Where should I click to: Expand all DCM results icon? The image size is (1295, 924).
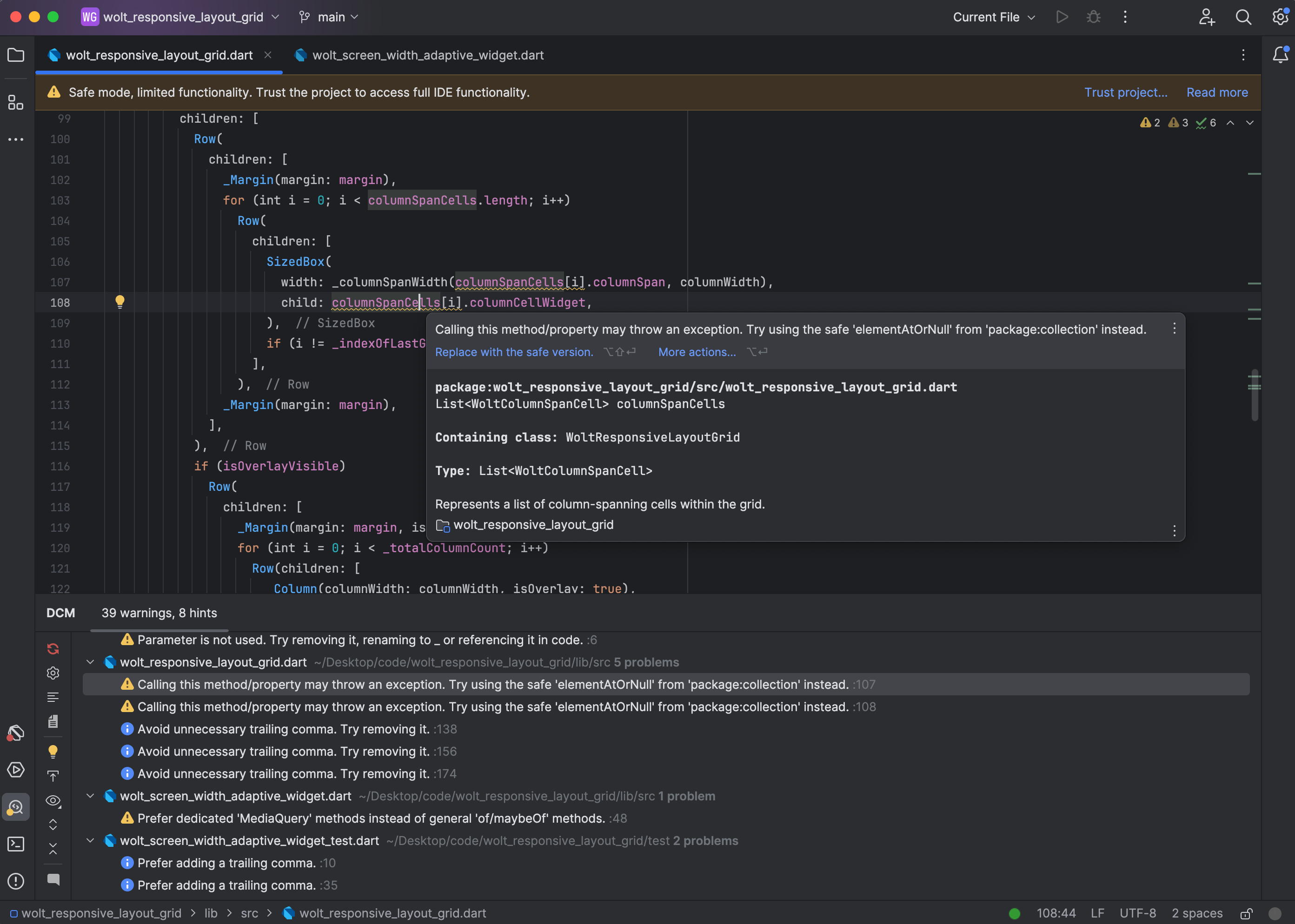53,825
